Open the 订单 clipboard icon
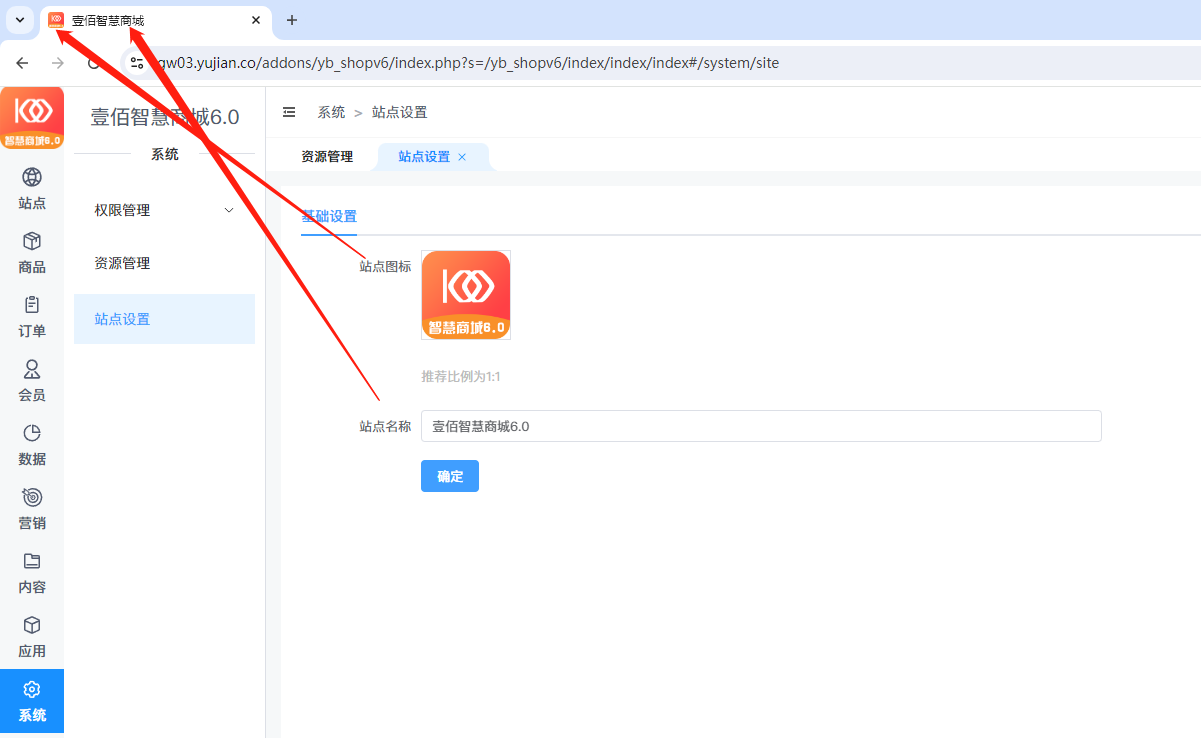This screenshot has height=738, width=1201. pyautogui.click(x=32, y=306)
